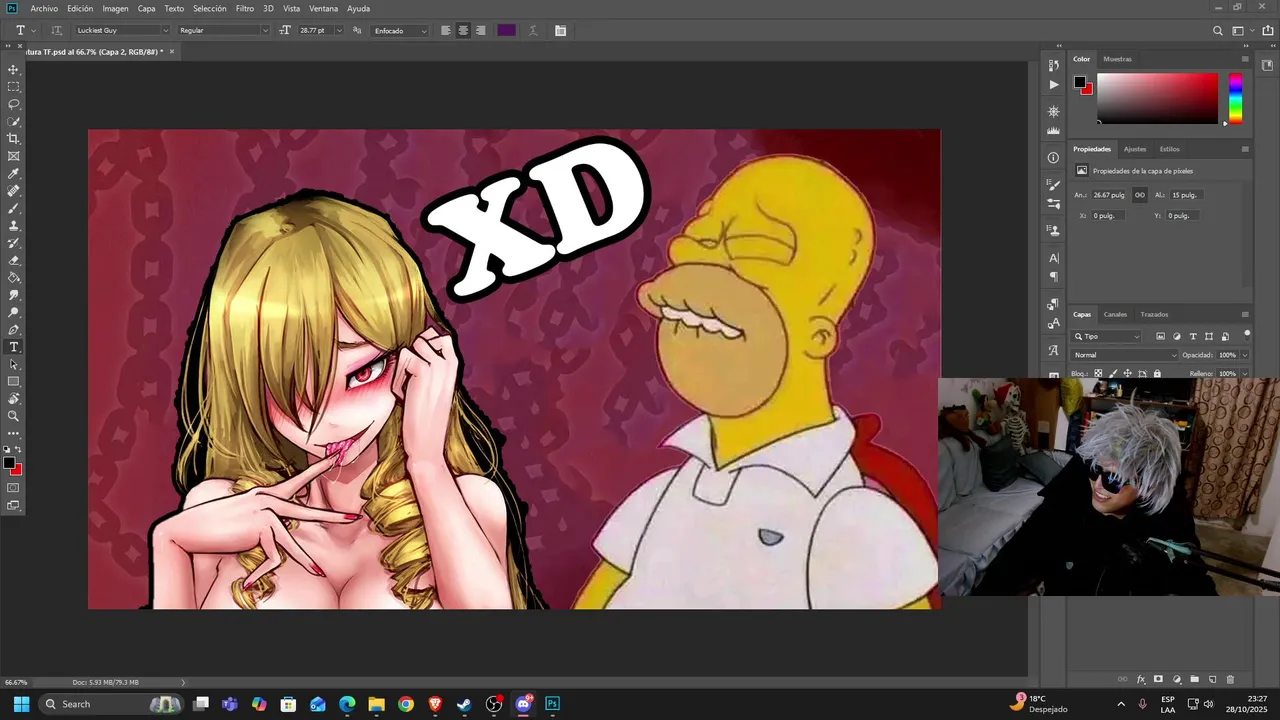The width and height of the screenshot is (1280, 720).
Task: Open the warped text options
Action: click(534, 31)
